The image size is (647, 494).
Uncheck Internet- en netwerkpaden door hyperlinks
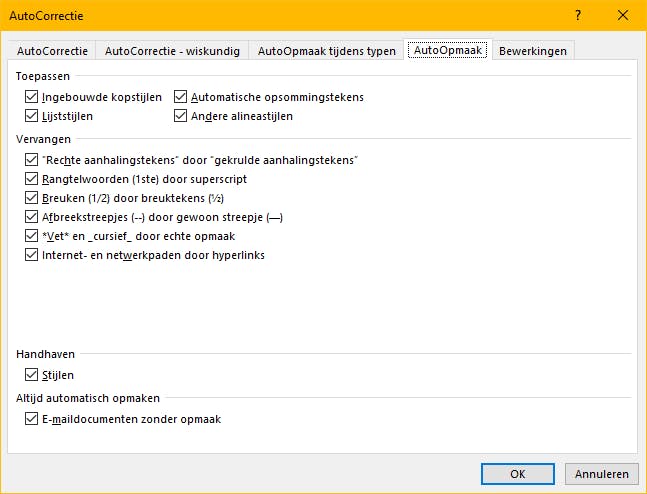click(x=32, y=255)
